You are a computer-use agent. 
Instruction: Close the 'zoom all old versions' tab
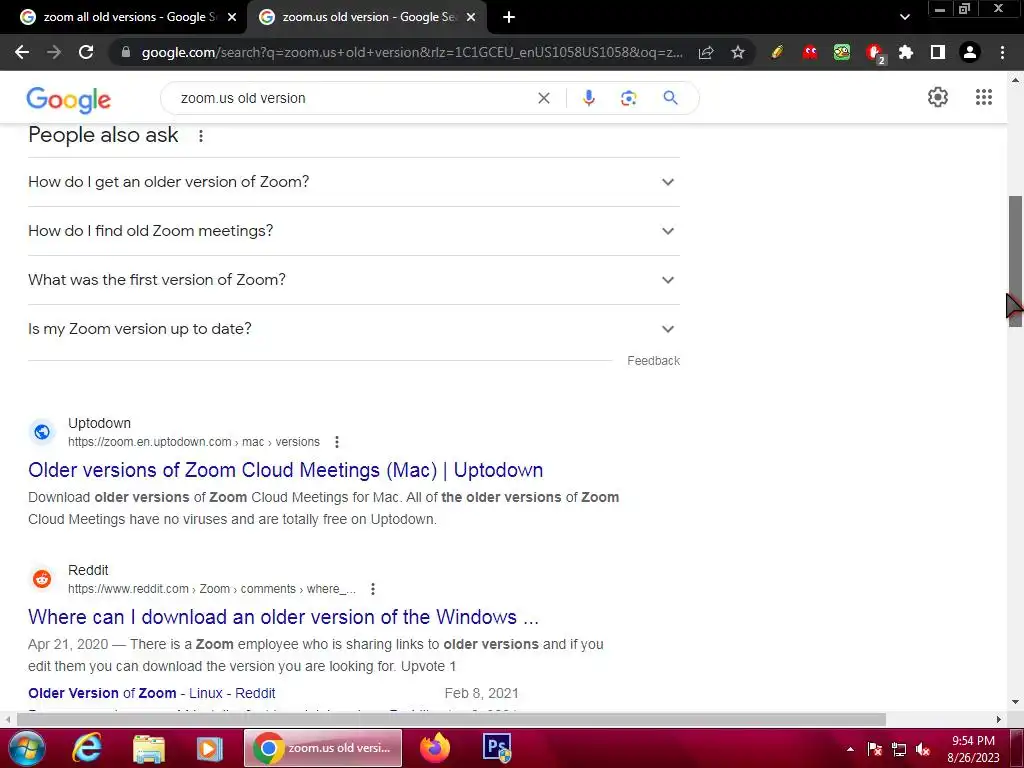232,17
